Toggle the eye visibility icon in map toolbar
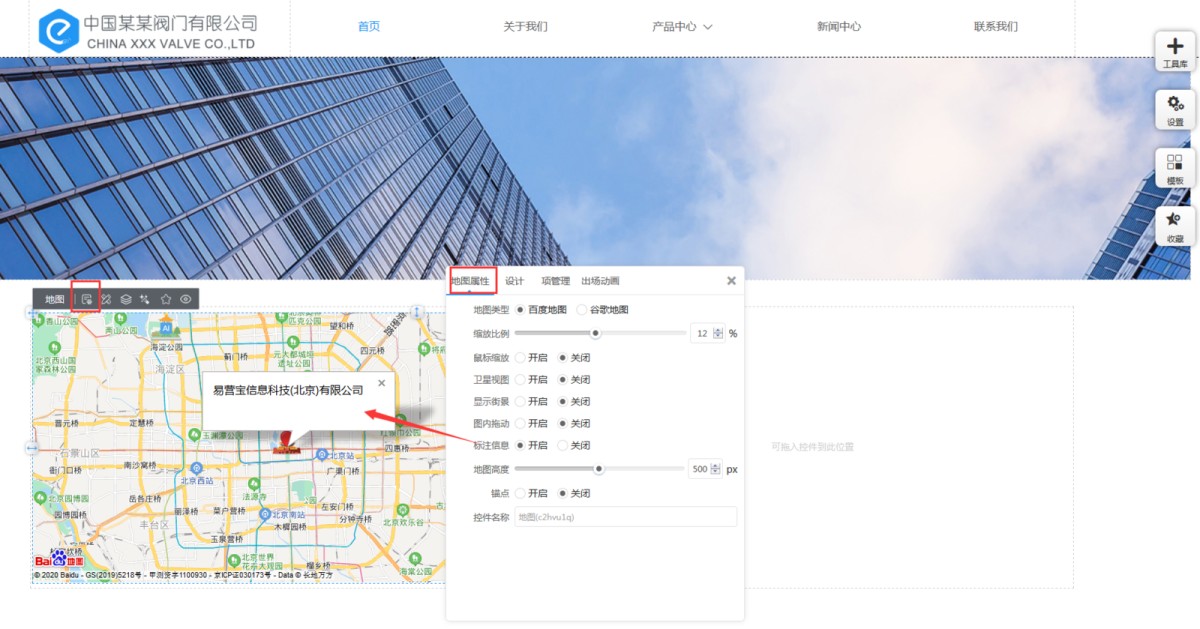The height and width of the screenshot is (629, 1200). pyautogui.click(x=186, y=299)
